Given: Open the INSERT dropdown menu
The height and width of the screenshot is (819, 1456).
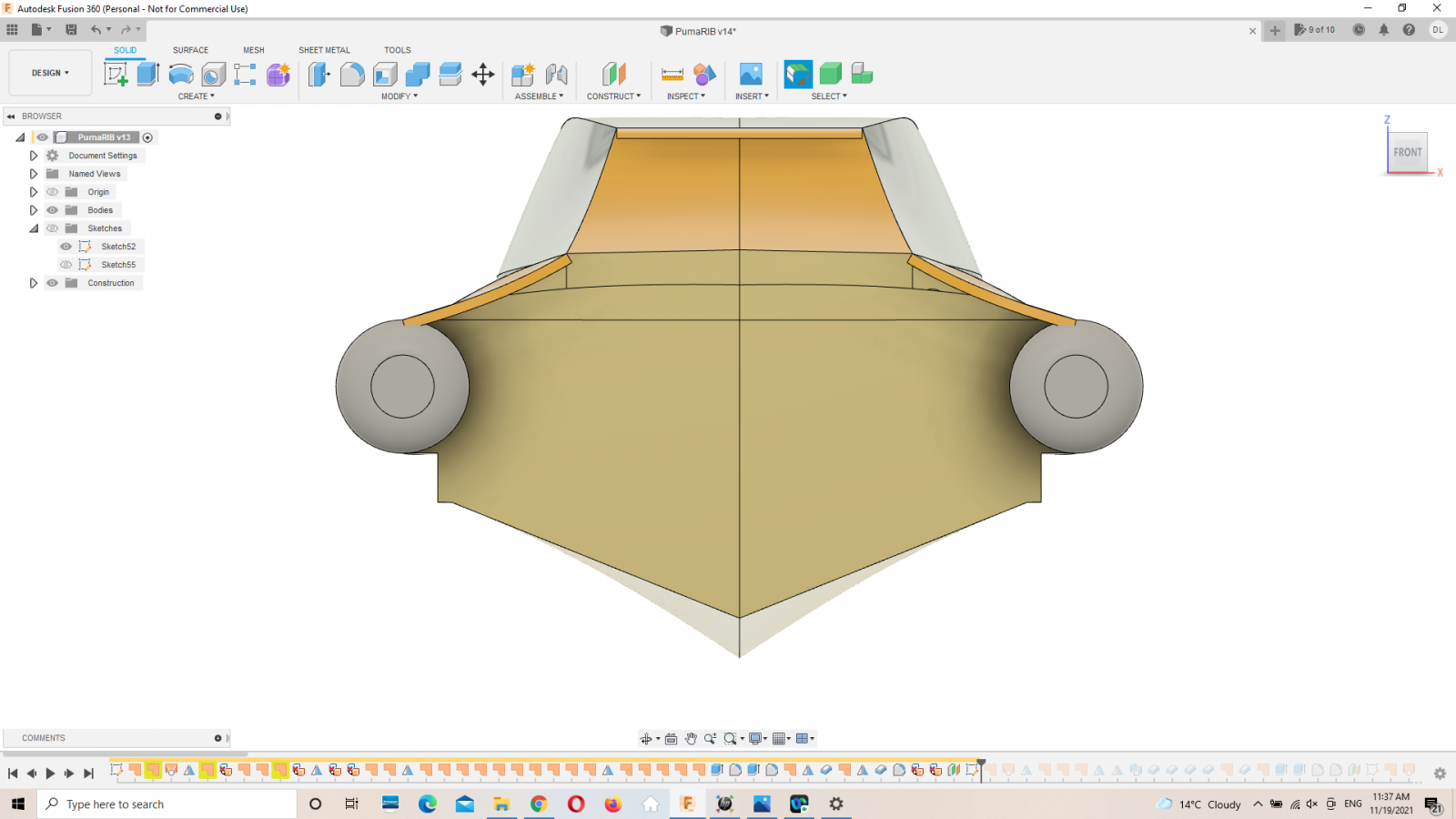Looking at the screenshot, I should click(x=753, y=96).
